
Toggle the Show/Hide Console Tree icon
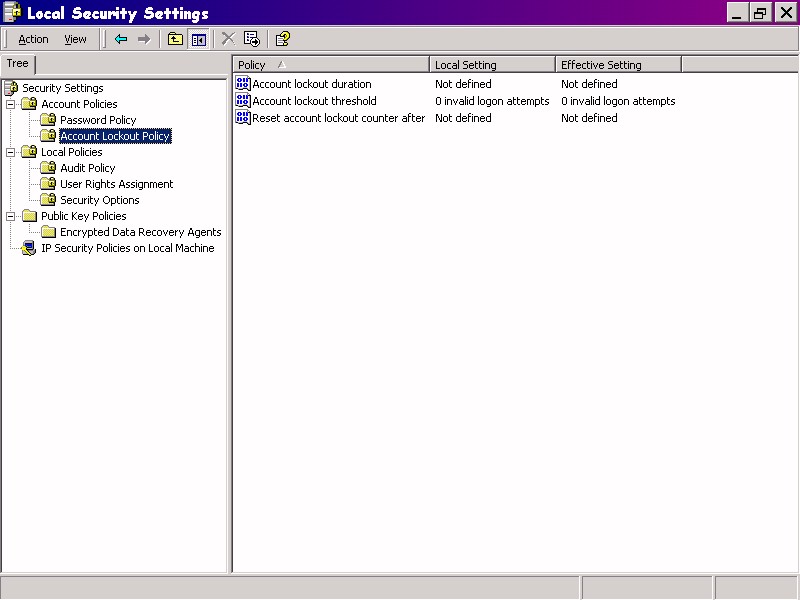coord(198,39)
